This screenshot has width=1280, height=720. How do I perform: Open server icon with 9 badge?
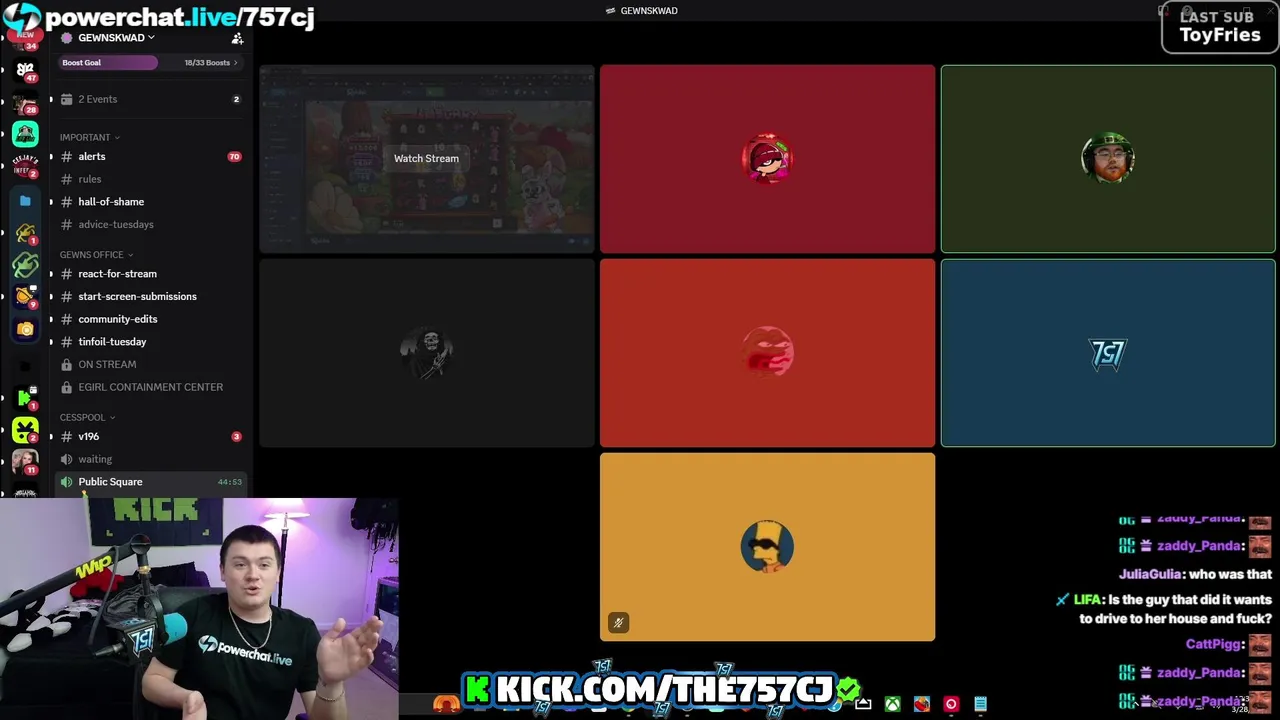25,296
